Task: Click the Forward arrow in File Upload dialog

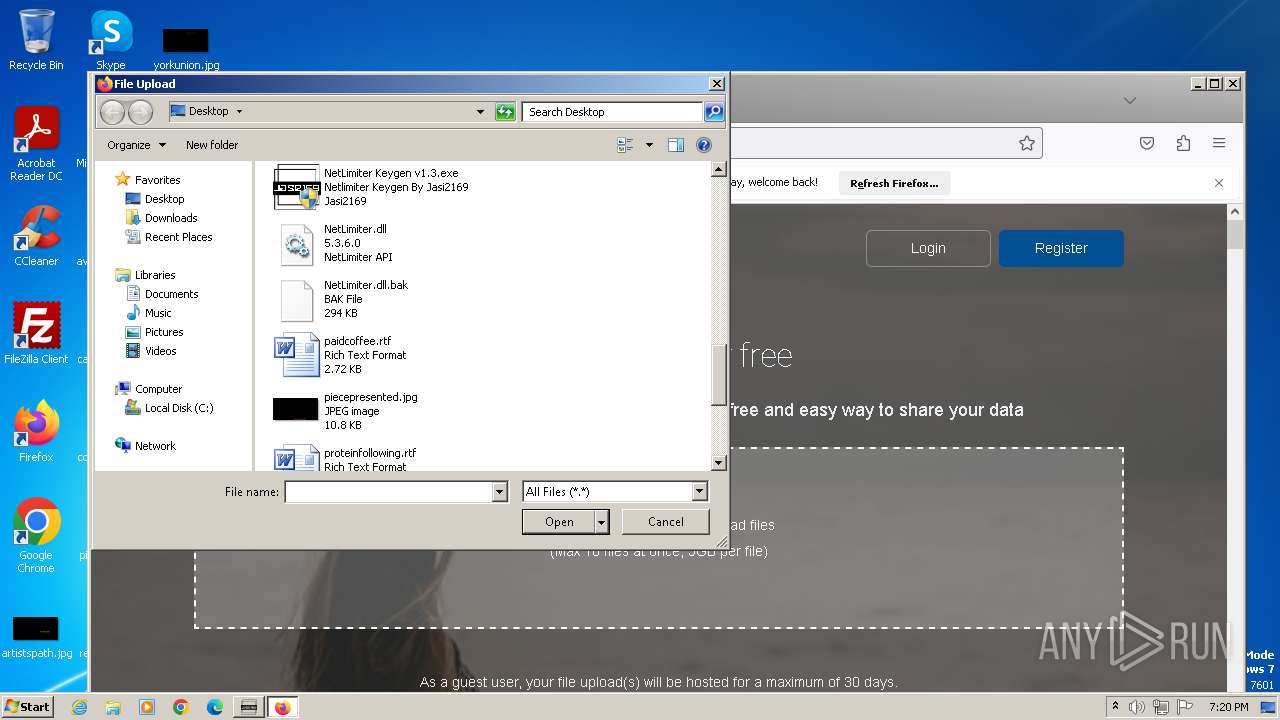Action: point(141,112)
